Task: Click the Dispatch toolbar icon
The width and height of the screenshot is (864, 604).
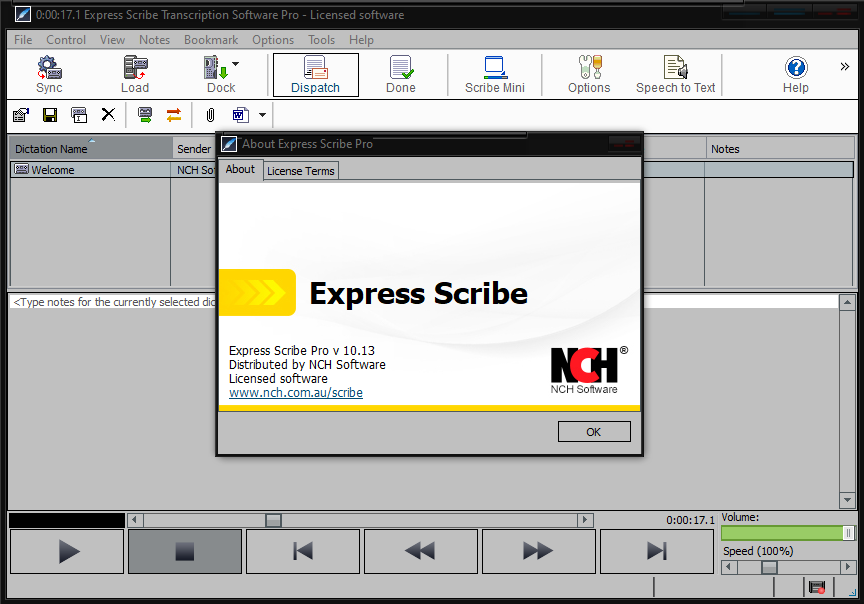Action: click(x=316, y=74)
